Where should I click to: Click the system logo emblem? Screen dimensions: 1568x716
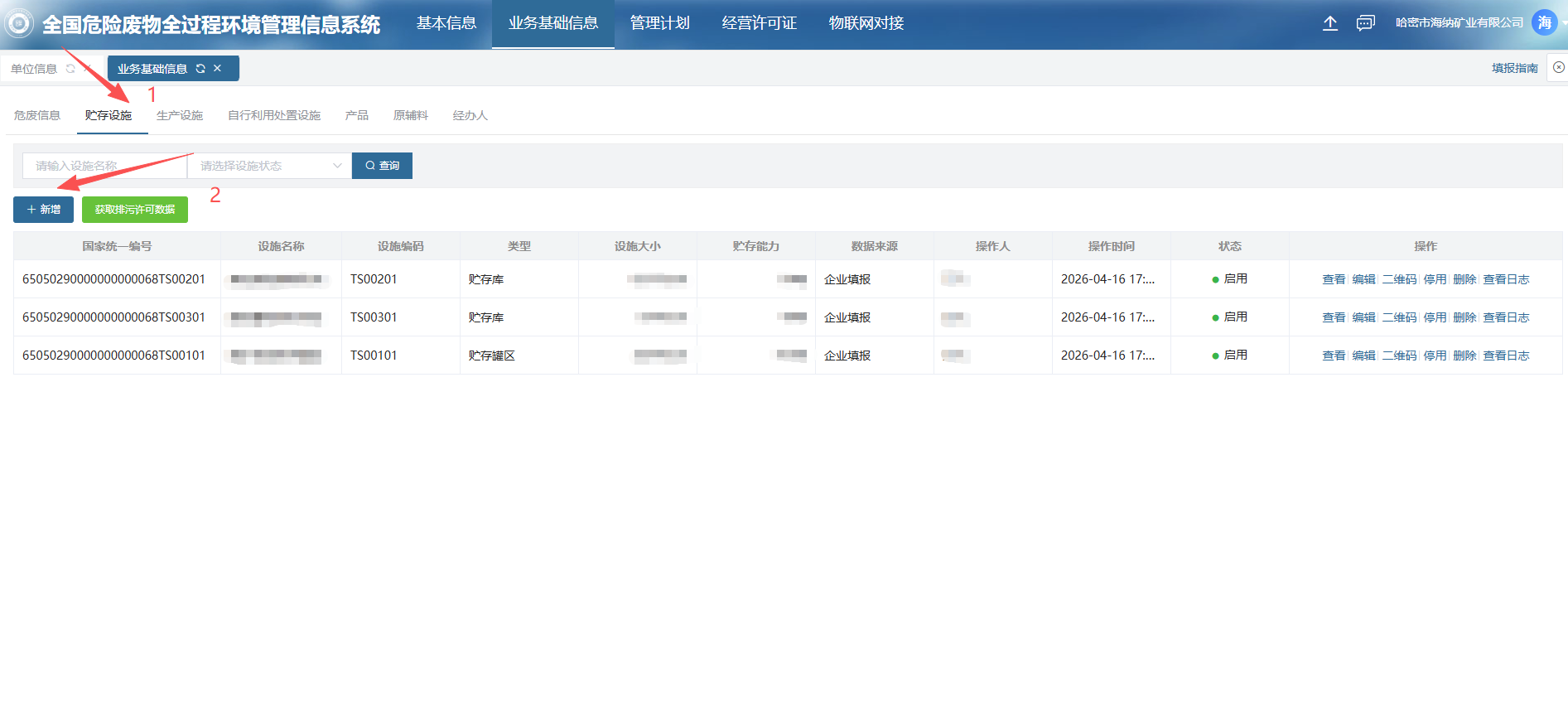coord(19,23)
